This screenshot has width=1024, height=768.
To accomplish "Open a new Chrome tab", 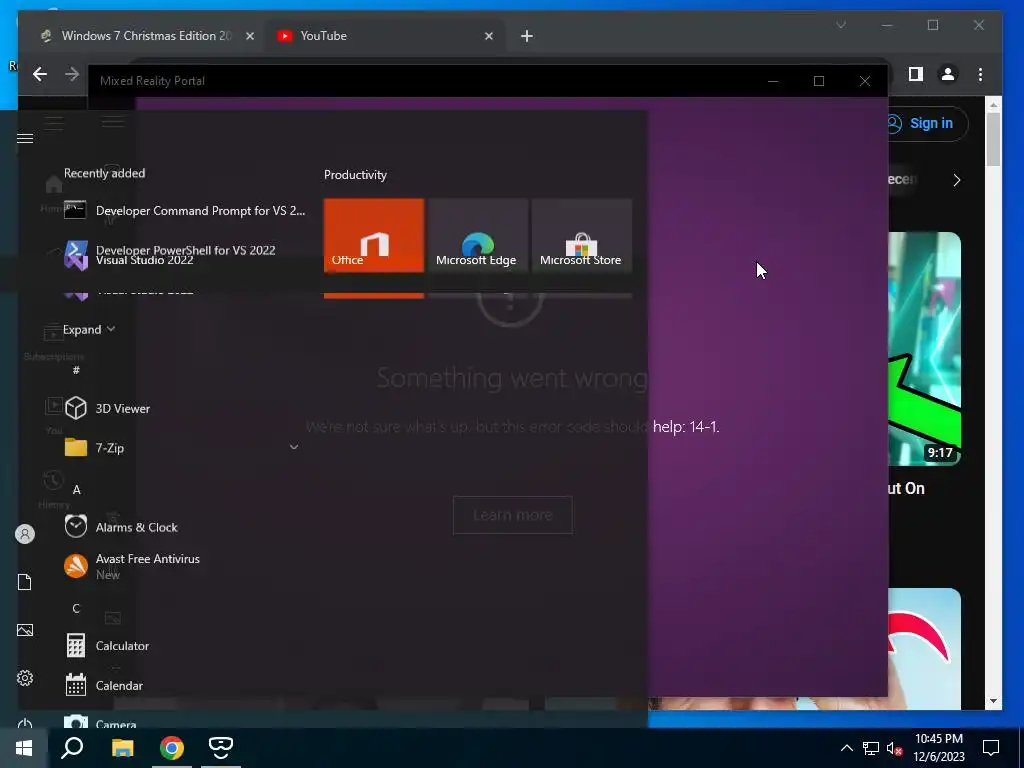I will (x=527, y=36).
